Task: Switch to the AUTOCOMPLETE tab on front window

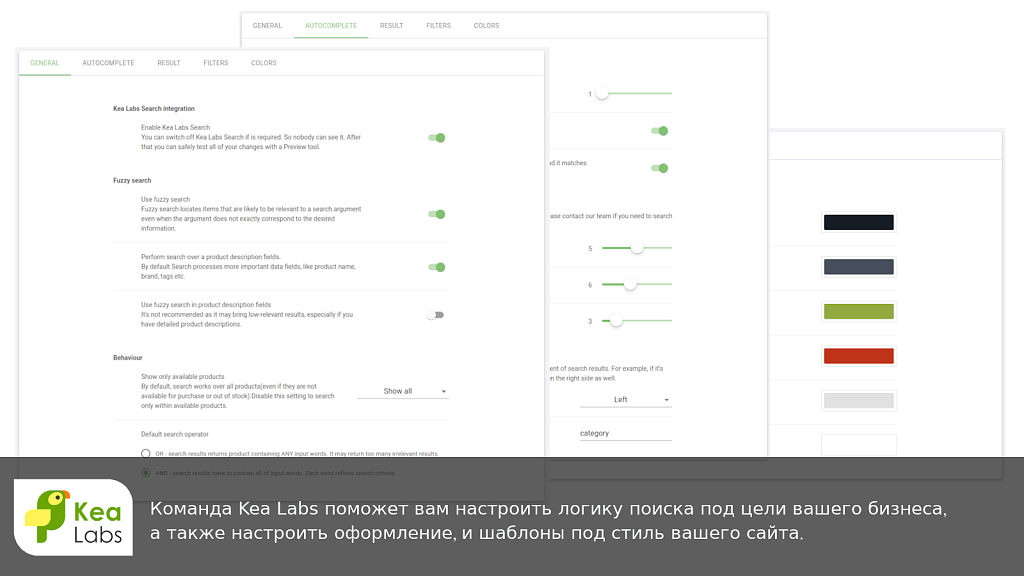Action: pos(107,62)
